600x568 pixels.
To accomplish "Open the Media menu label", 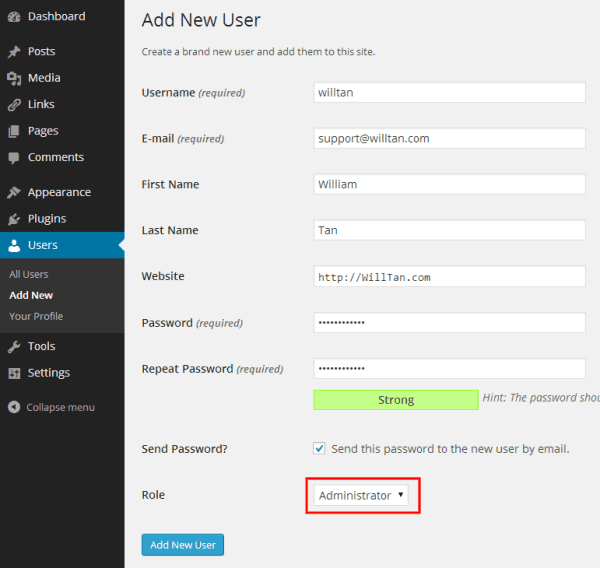I will coord(44,78).
